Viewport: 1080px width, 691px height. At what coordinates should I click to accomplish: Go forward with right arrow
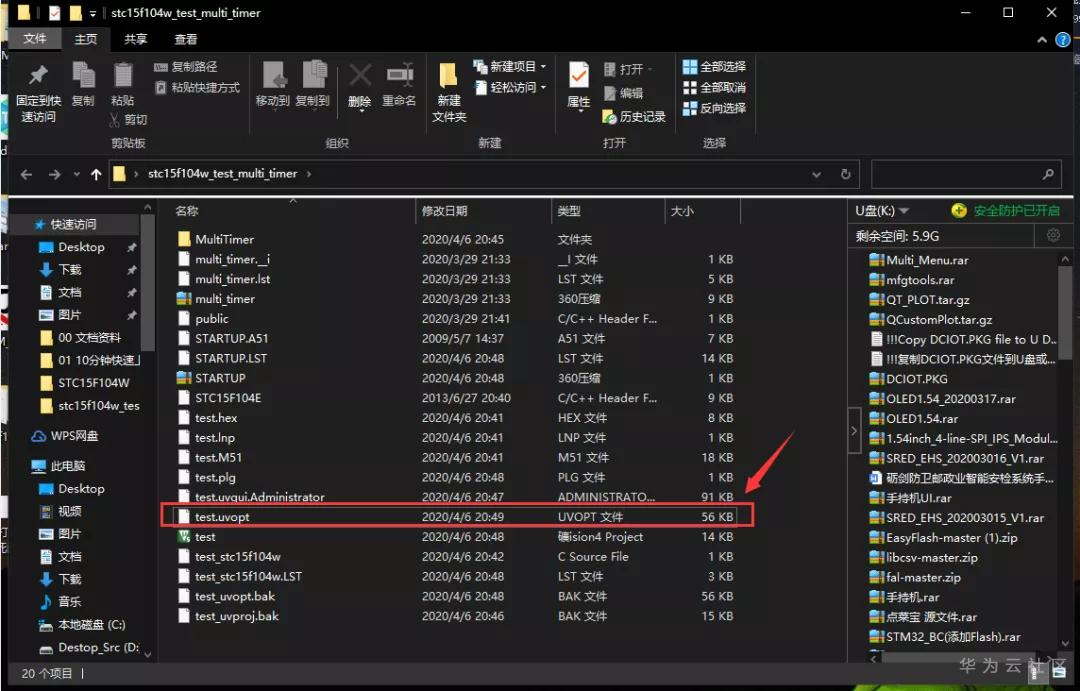(x=54, y=174)
